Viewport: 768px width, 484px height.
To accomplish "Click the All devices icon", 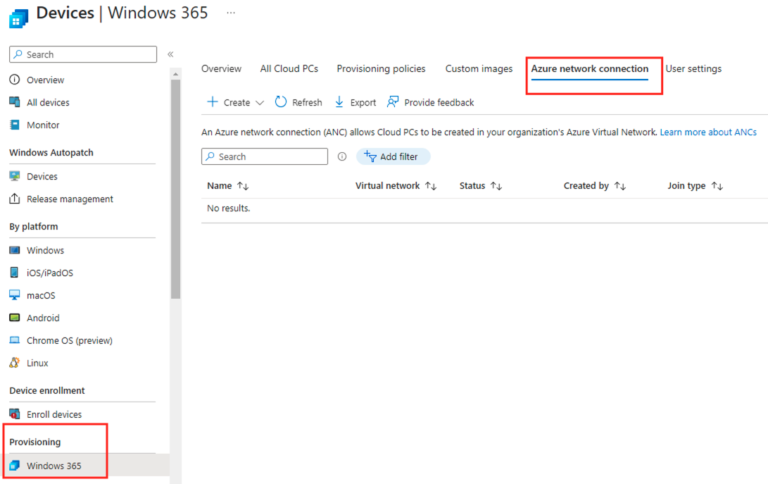I will 15,102.
